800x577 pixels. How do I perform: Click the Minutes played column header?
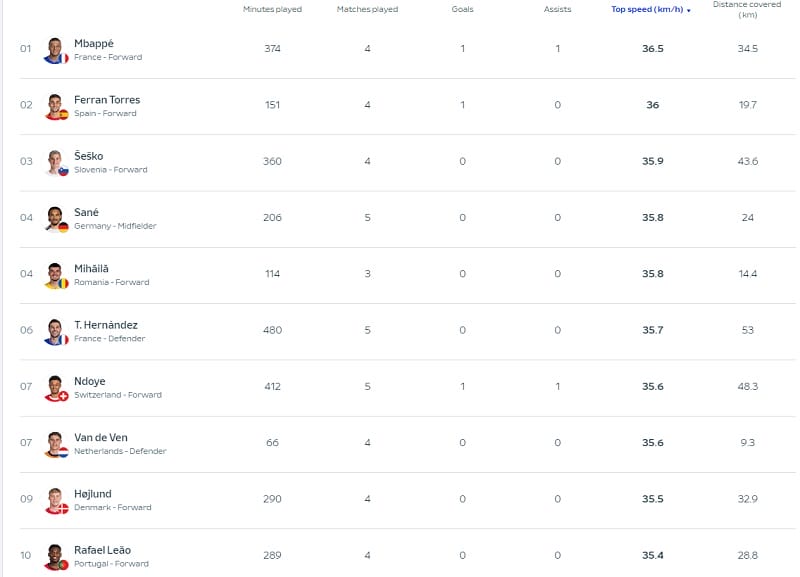[271, 8]
